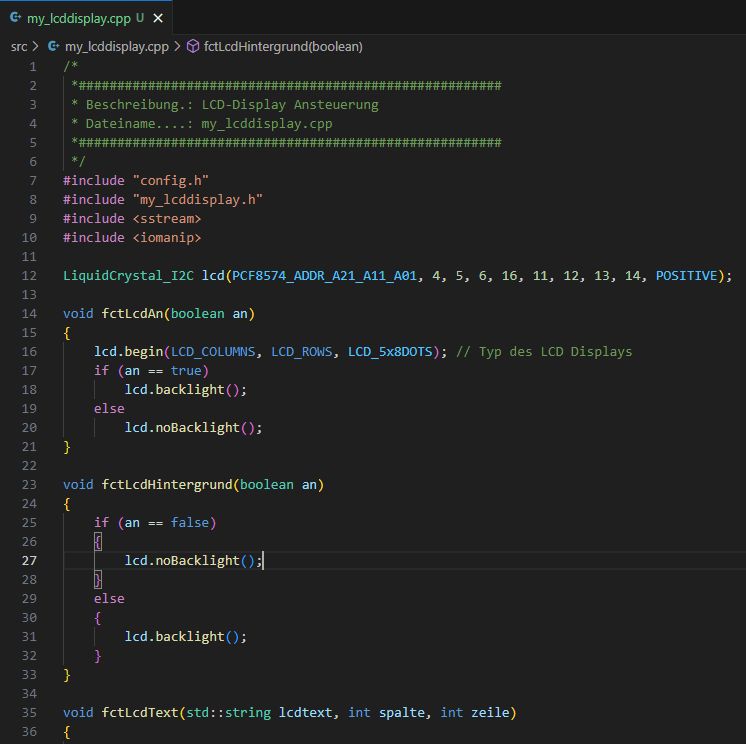Open the fctLcdHintergrund(boolean) breadcrumb symbol list
This screenshot has width=746, height=744.
pos(283,46)
